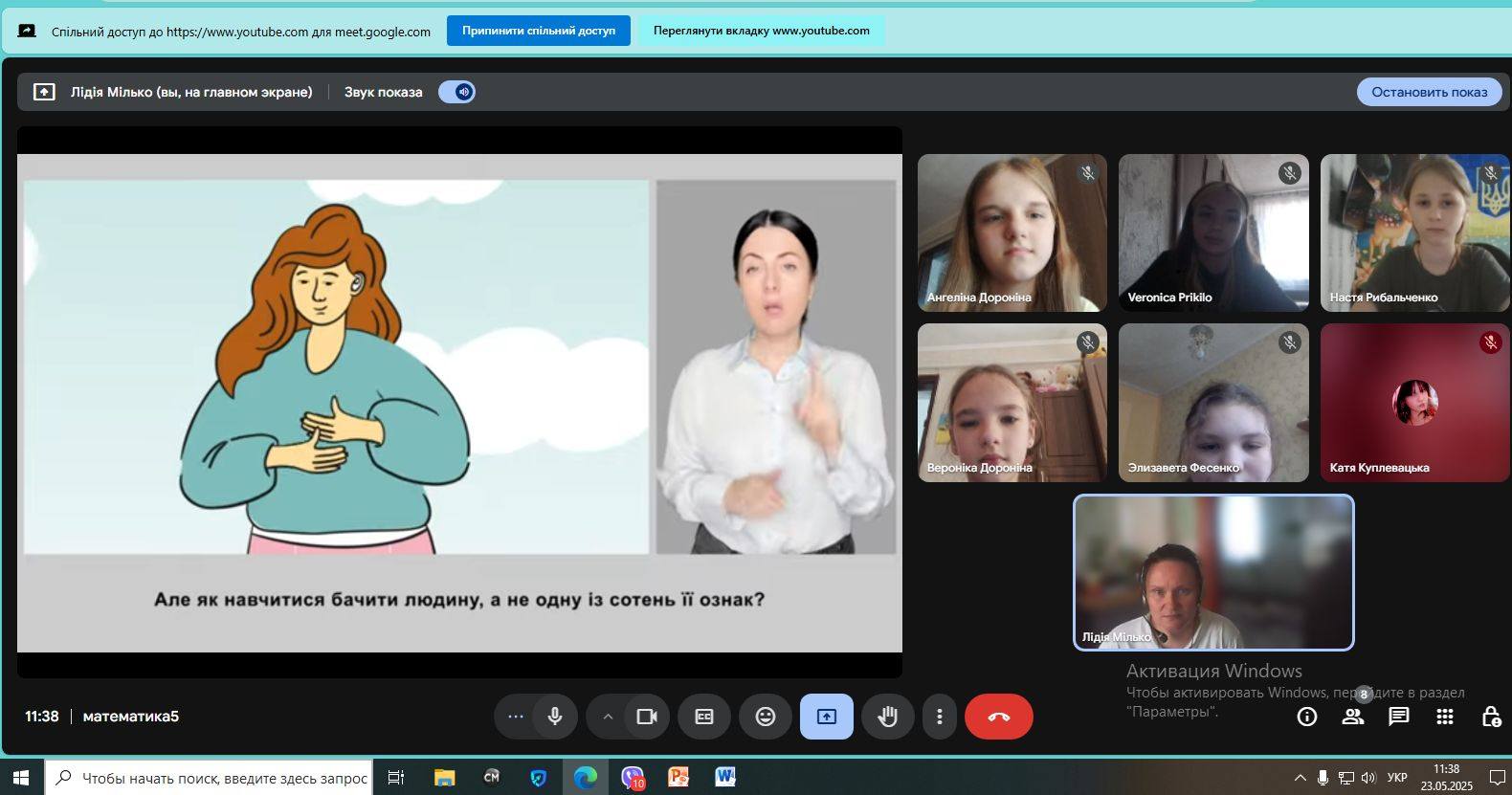Toggle the Звук показа sound switch
Image resolution: width=1512 pixels, height=795 pixels.
(457, 92)
